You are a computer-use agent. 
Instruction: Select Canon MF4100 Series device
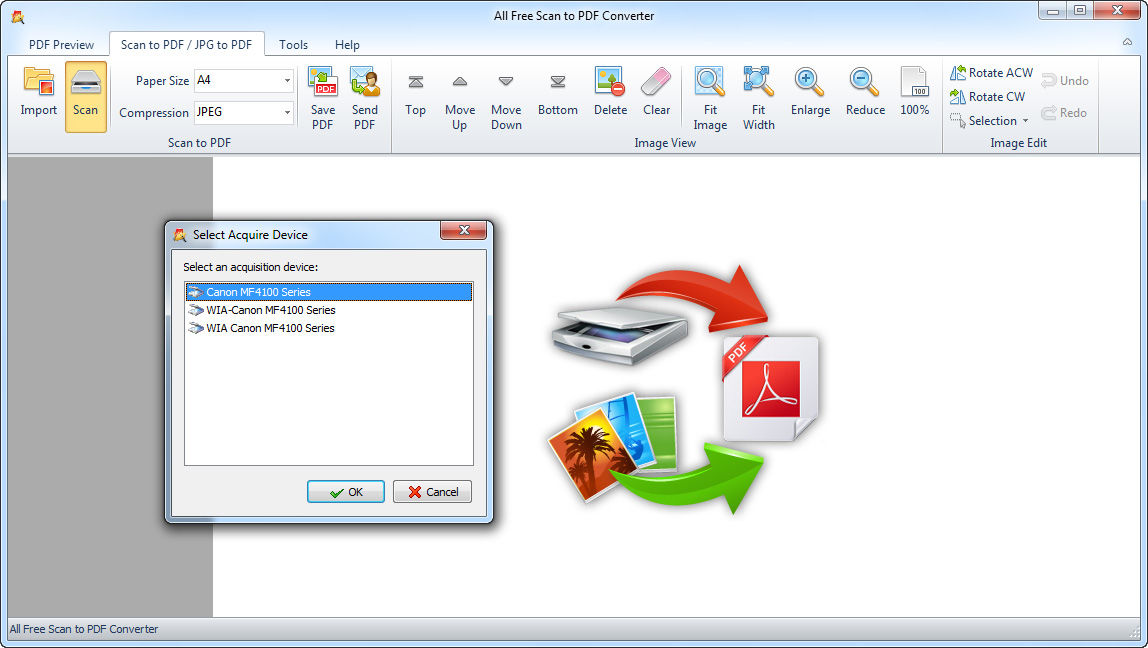pos(329,291)
